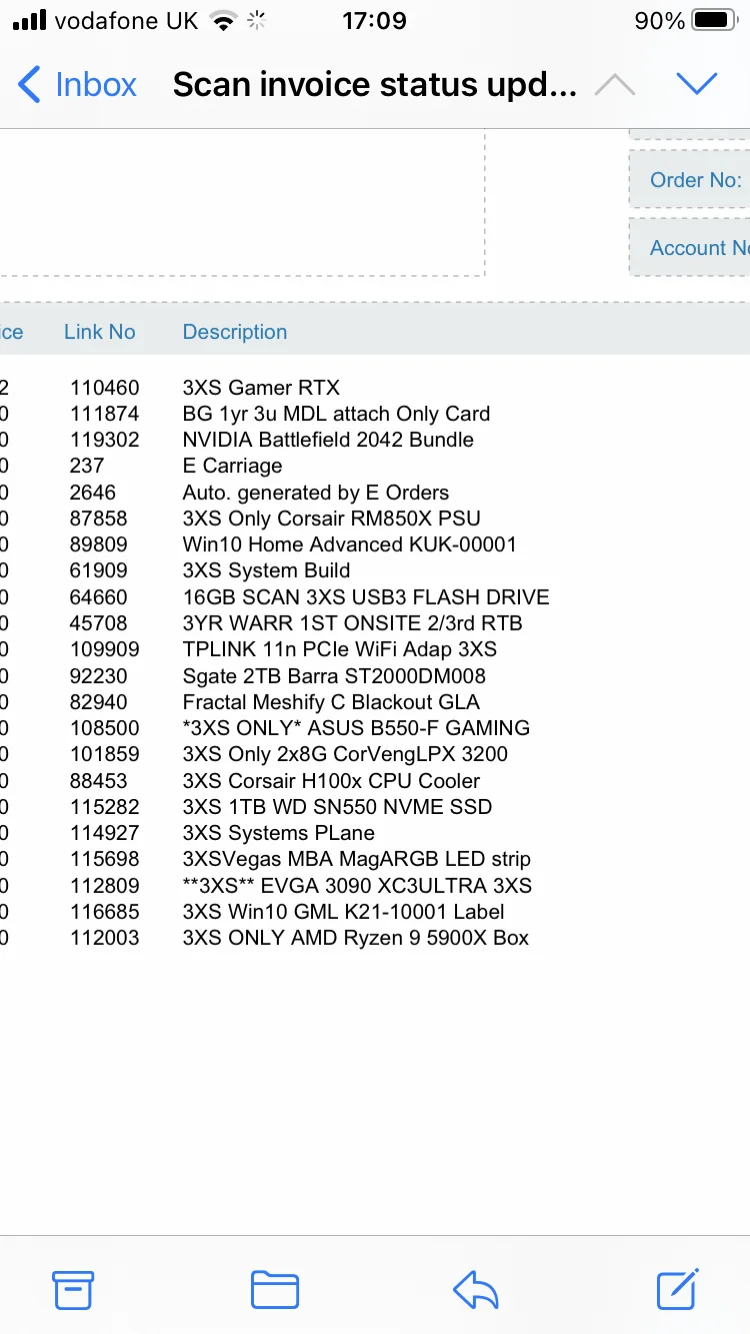Tap the EVGA 3090 XC3ULTRA item
Viewport: 750px width, 1334px height.
coord(357,886)
